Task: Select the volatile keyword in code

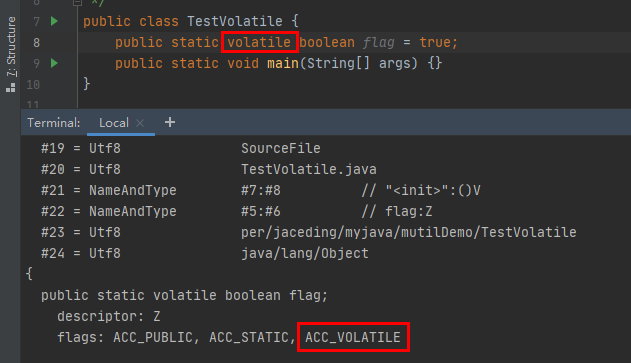Action: pyautogui.click(x=259, y=42)
